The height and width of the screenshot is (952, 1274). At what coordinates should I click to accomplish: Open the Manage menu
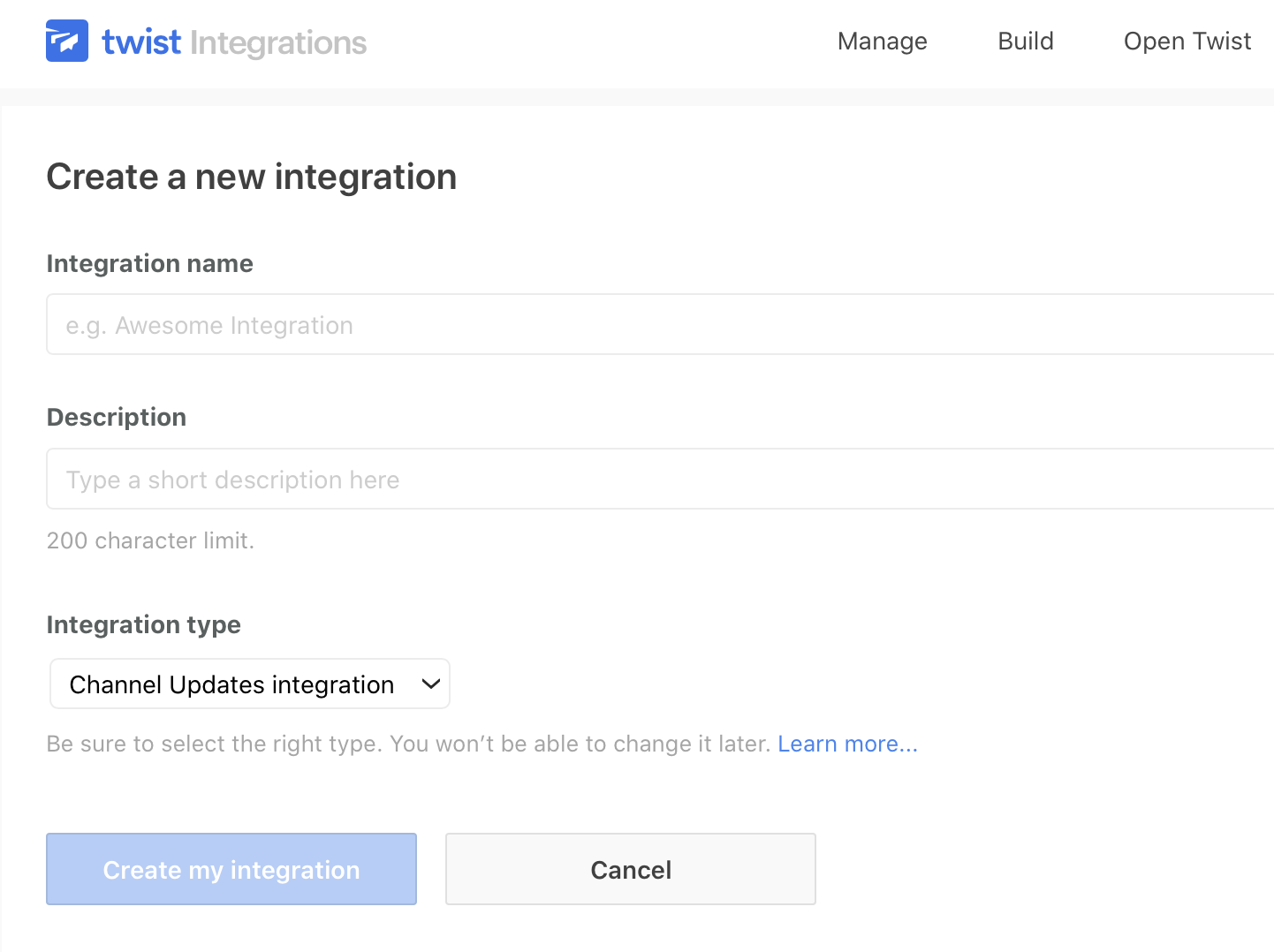(x=882, y=42)
